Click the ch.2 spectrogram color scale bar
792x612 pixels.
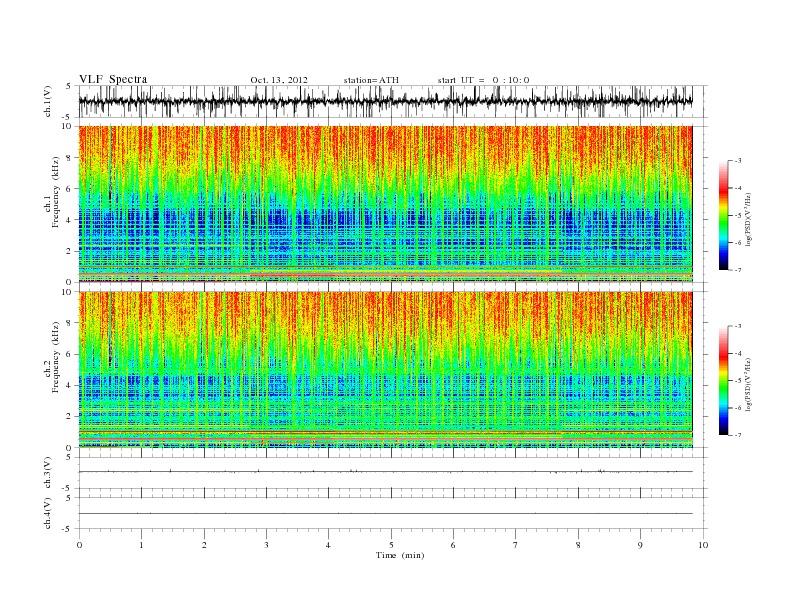723,381
